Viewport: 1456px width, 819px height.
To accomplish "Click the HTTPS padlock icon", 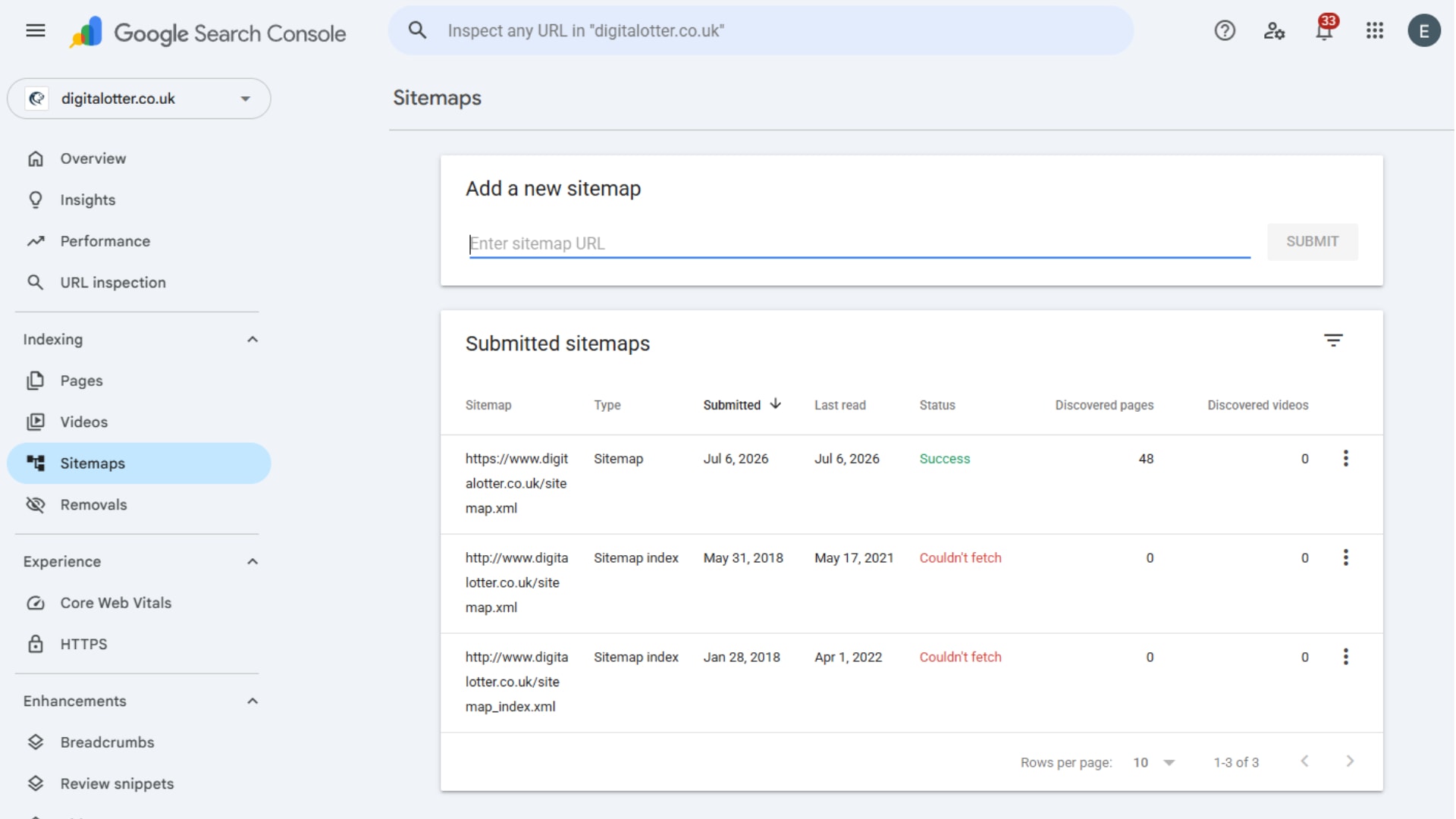I will [36, 645].
